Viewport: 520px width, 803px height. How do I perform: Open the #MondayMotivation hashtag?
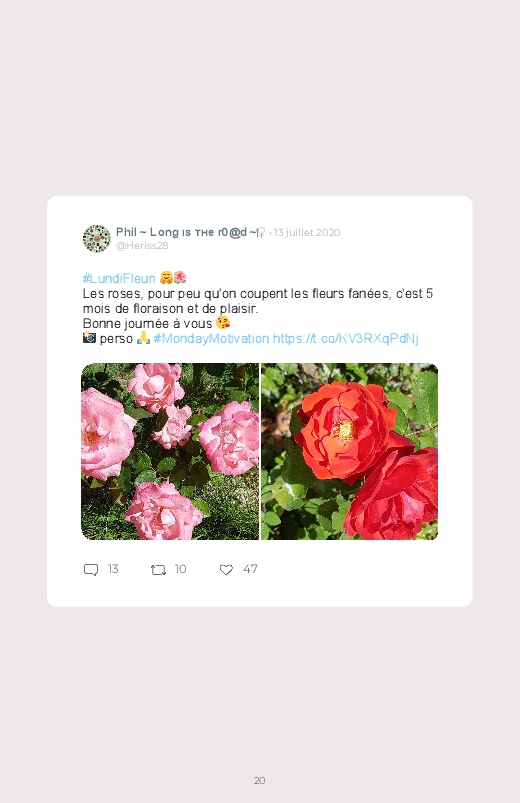click(x=211, y=339)
